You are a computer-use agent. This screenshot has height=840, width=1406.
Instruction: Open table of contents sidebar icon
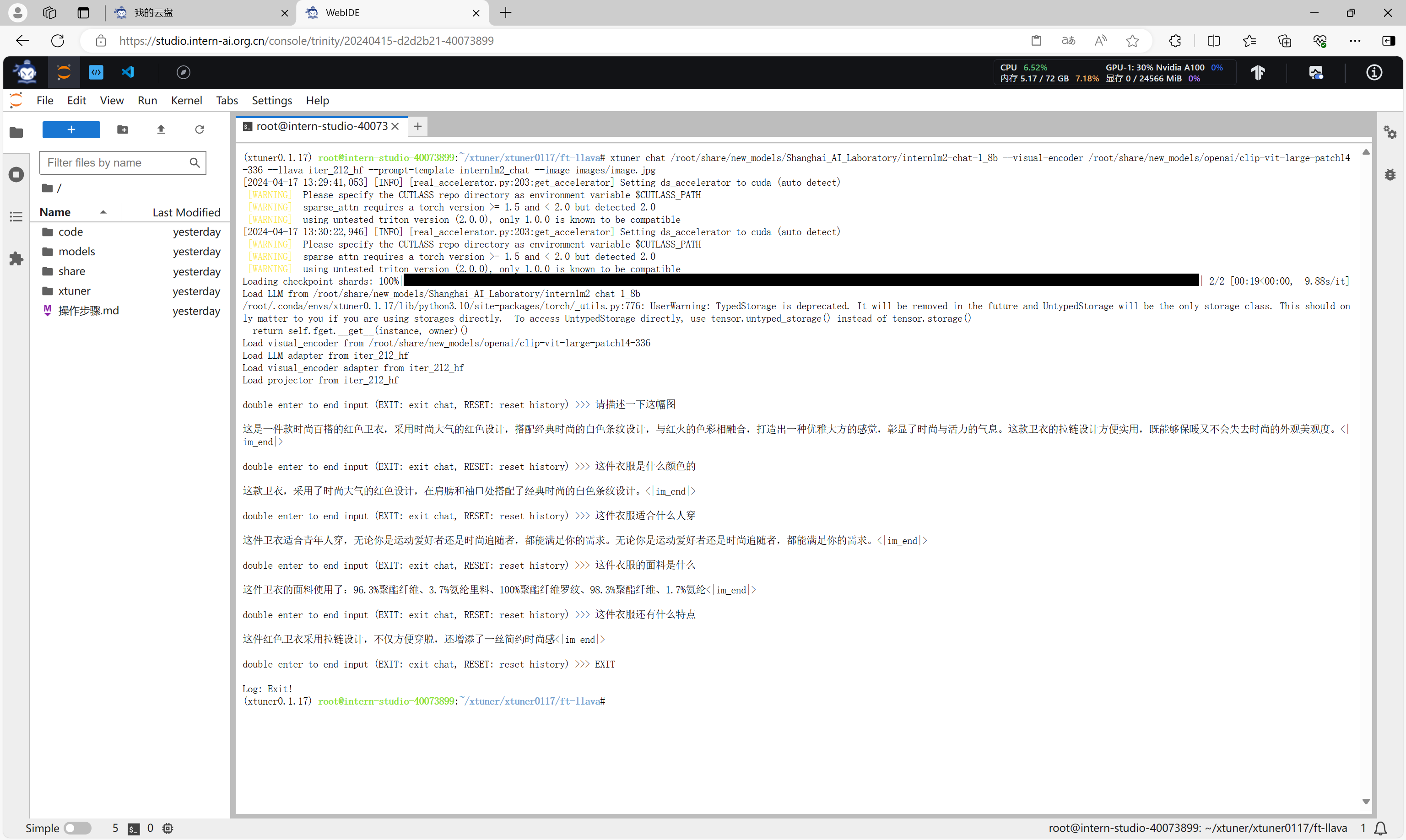16,217
